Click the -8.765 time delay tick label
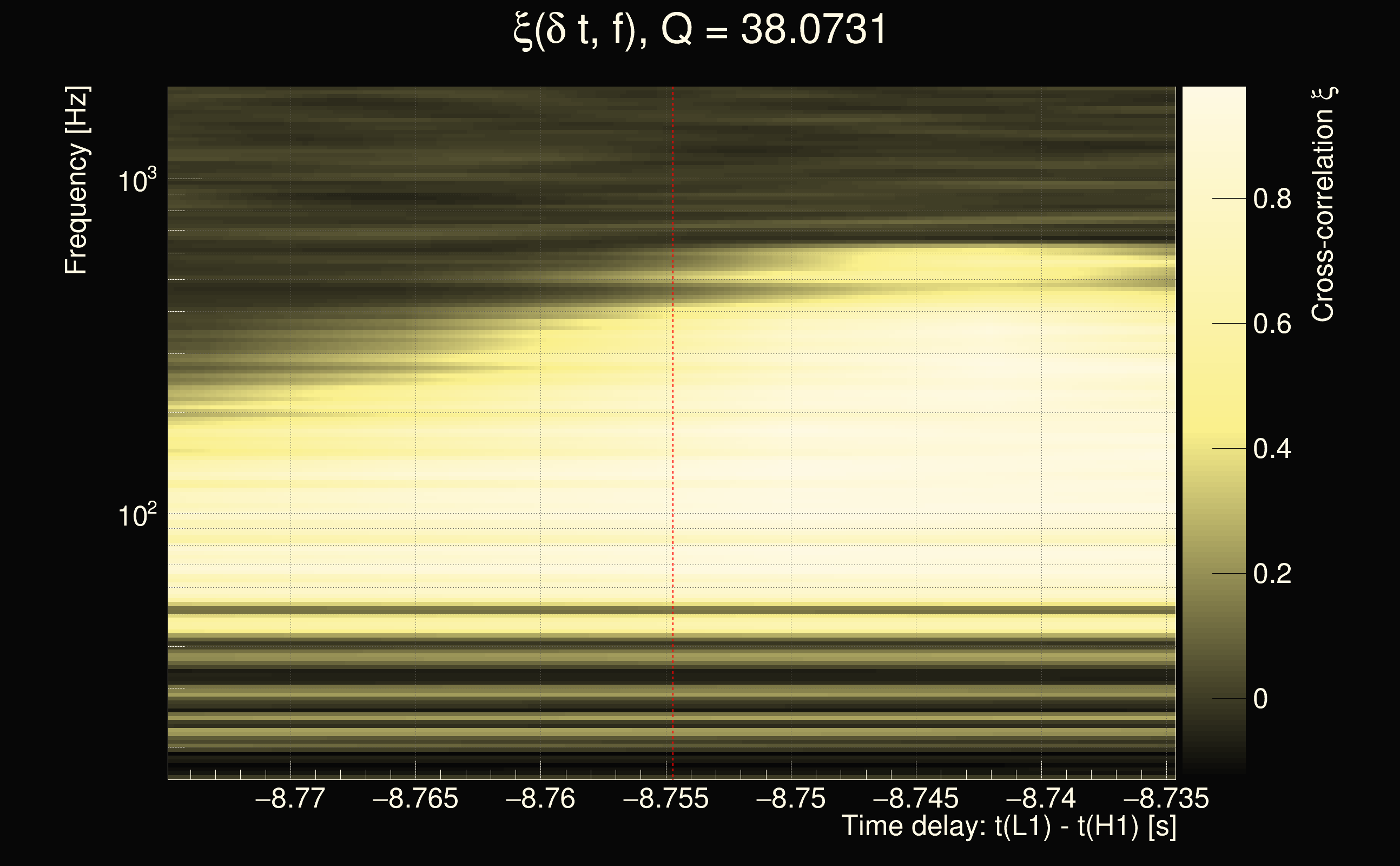The height and width of the screenshot is (866, 1400). click(415, 798)
